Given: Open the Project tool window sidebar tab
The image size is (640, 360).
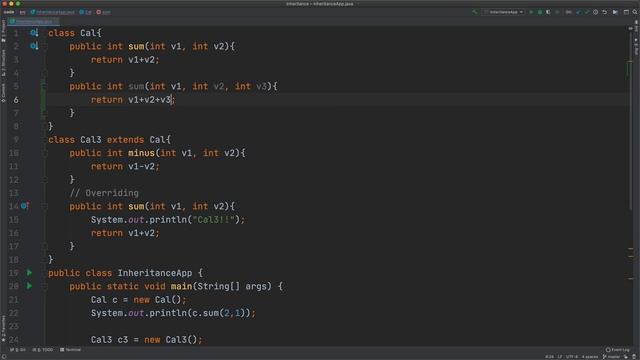Looking at the screenshot, I should pos(3,31).
